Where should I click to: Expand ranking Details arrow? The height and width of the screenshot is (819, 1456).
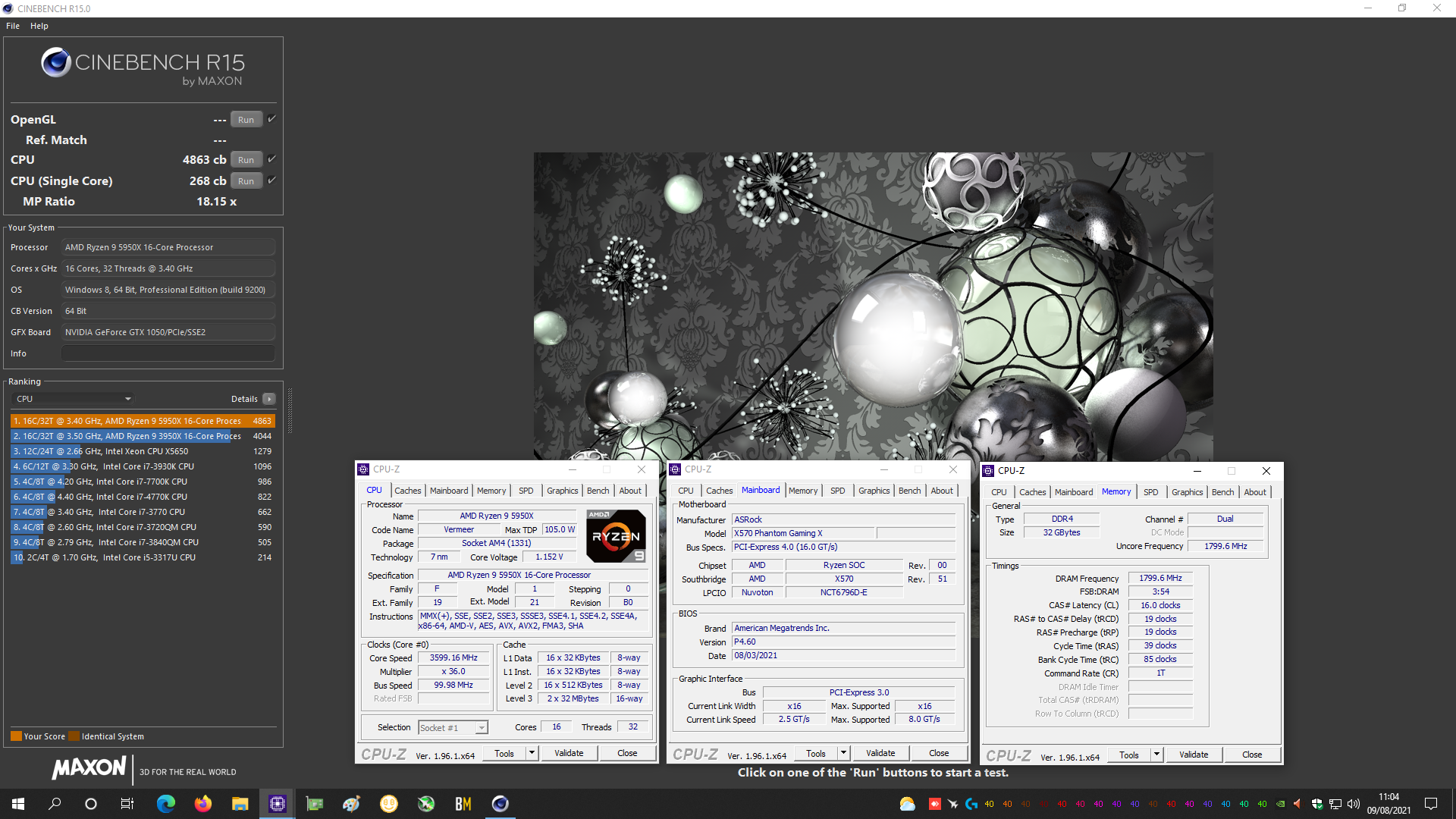pyautogui.click(x=268, y=399)
